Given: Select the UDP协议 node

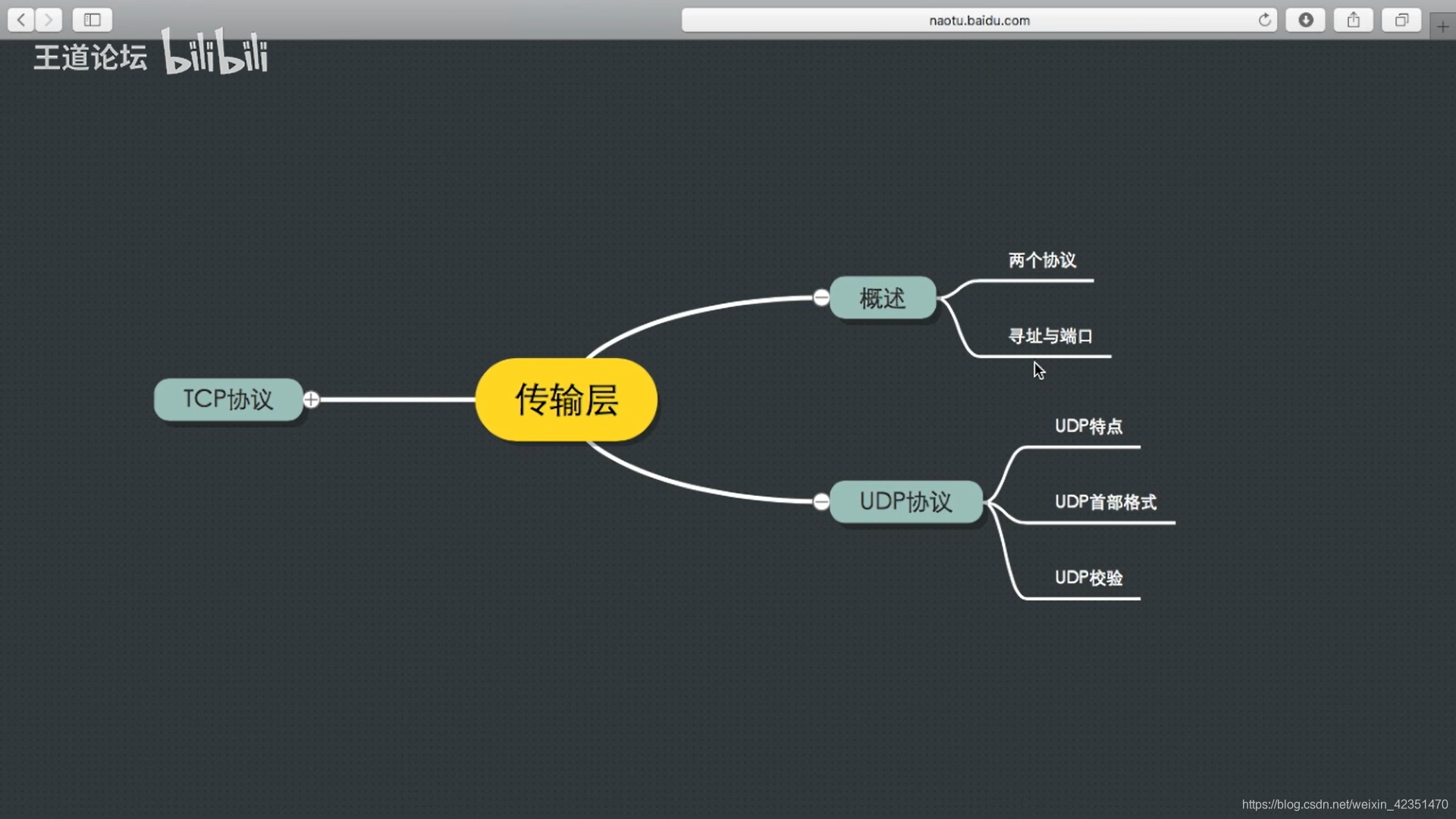Looking at the screenshot, I should pos(906,501).
